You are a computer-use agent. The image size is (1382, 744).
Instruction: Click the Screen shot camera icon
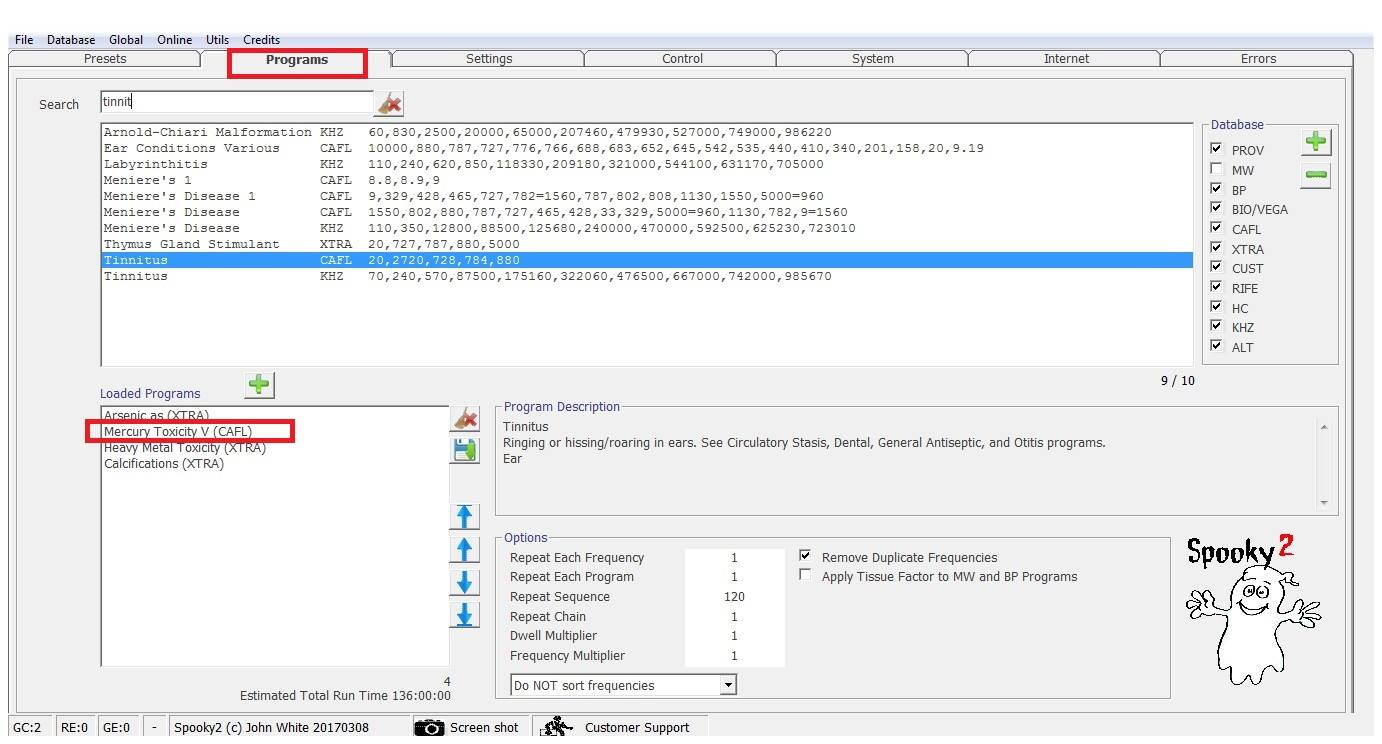[x=430, y=728]
